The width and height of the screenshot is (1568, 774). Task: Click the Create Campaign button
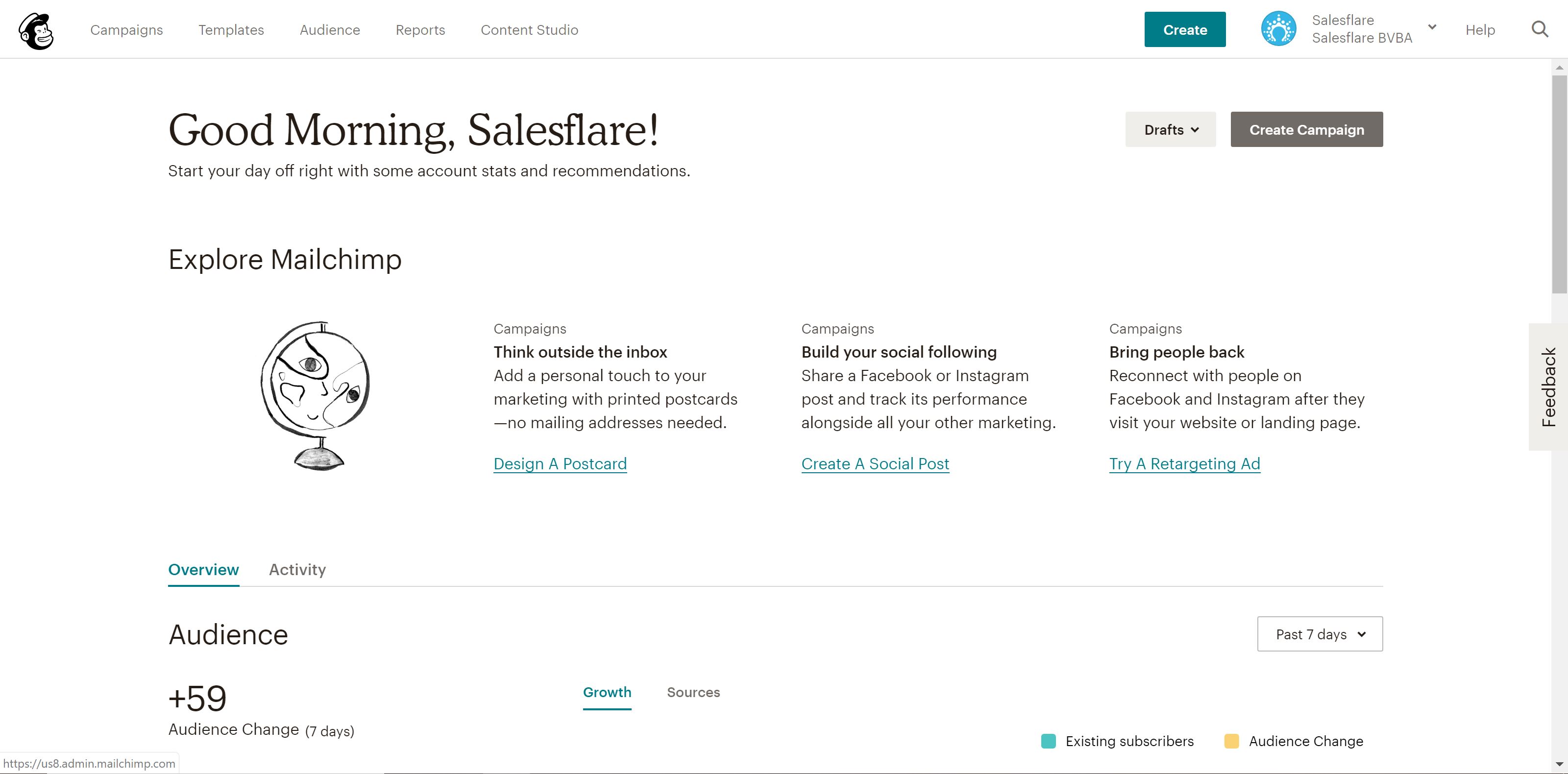coord(1306,129)
